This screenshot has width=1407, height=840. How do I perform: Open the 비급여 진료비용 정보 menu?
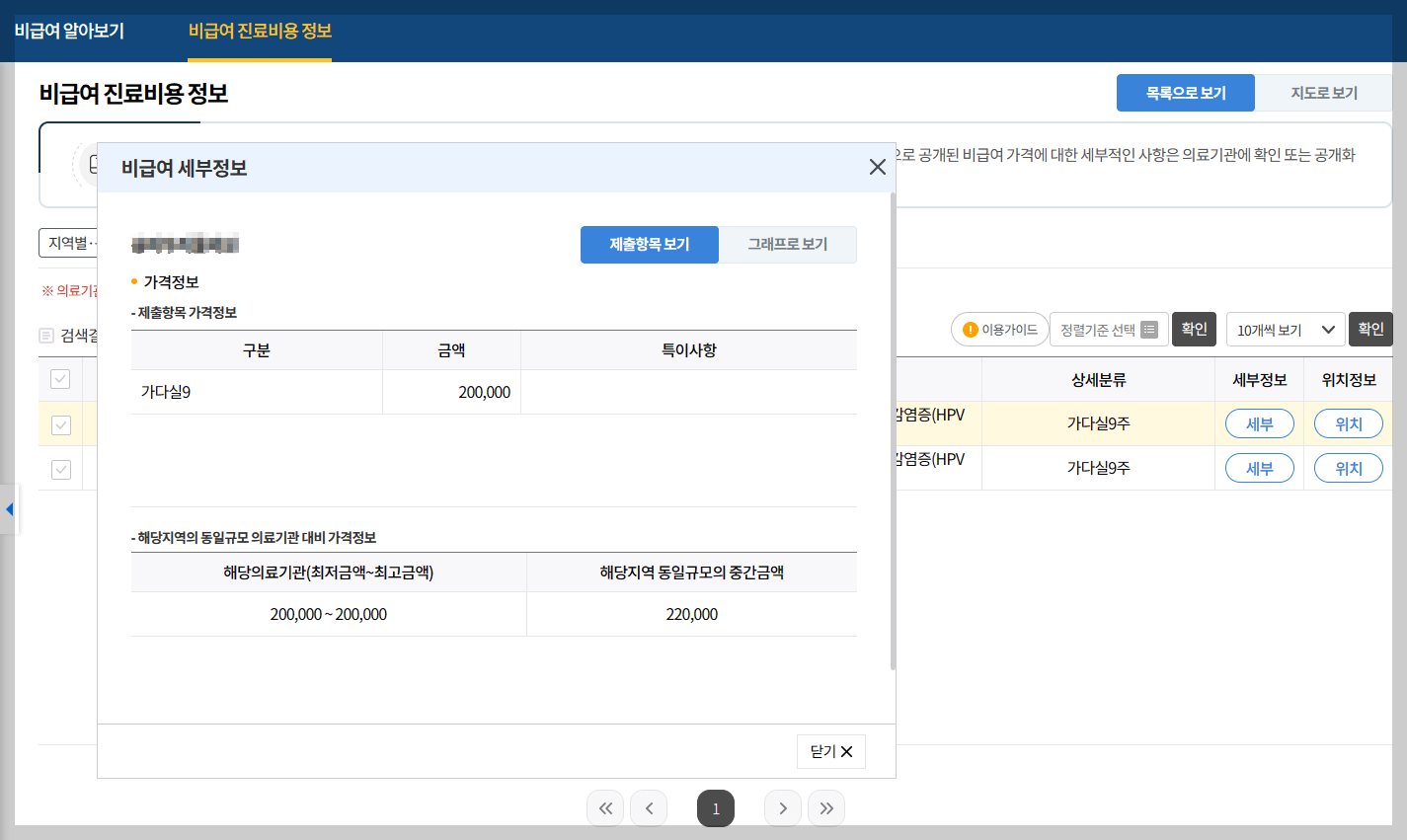click(x=260, y=31)
